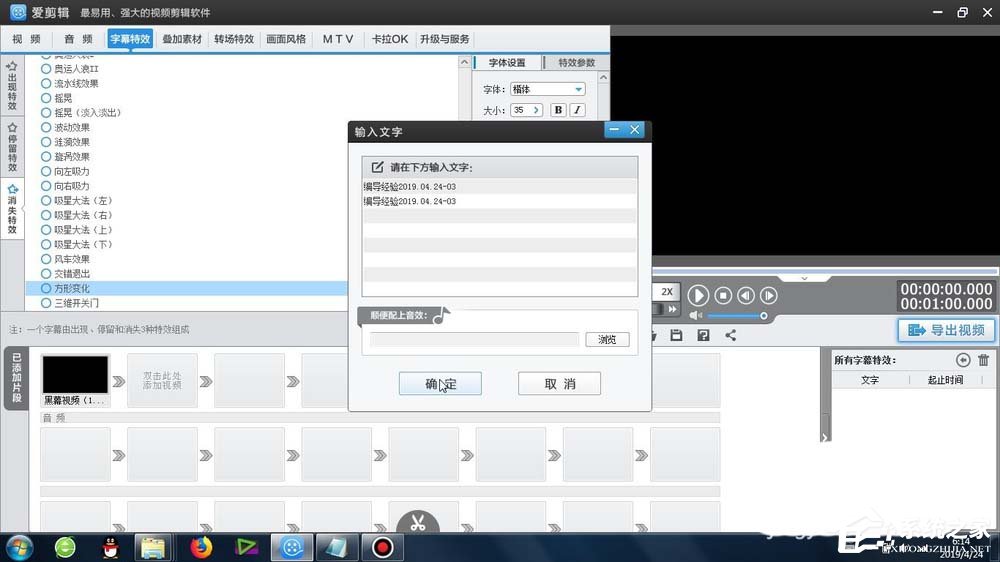Click the scissors cut icon on the timeline
Viewport: 1000px width, 562px height.
[417, 522]
